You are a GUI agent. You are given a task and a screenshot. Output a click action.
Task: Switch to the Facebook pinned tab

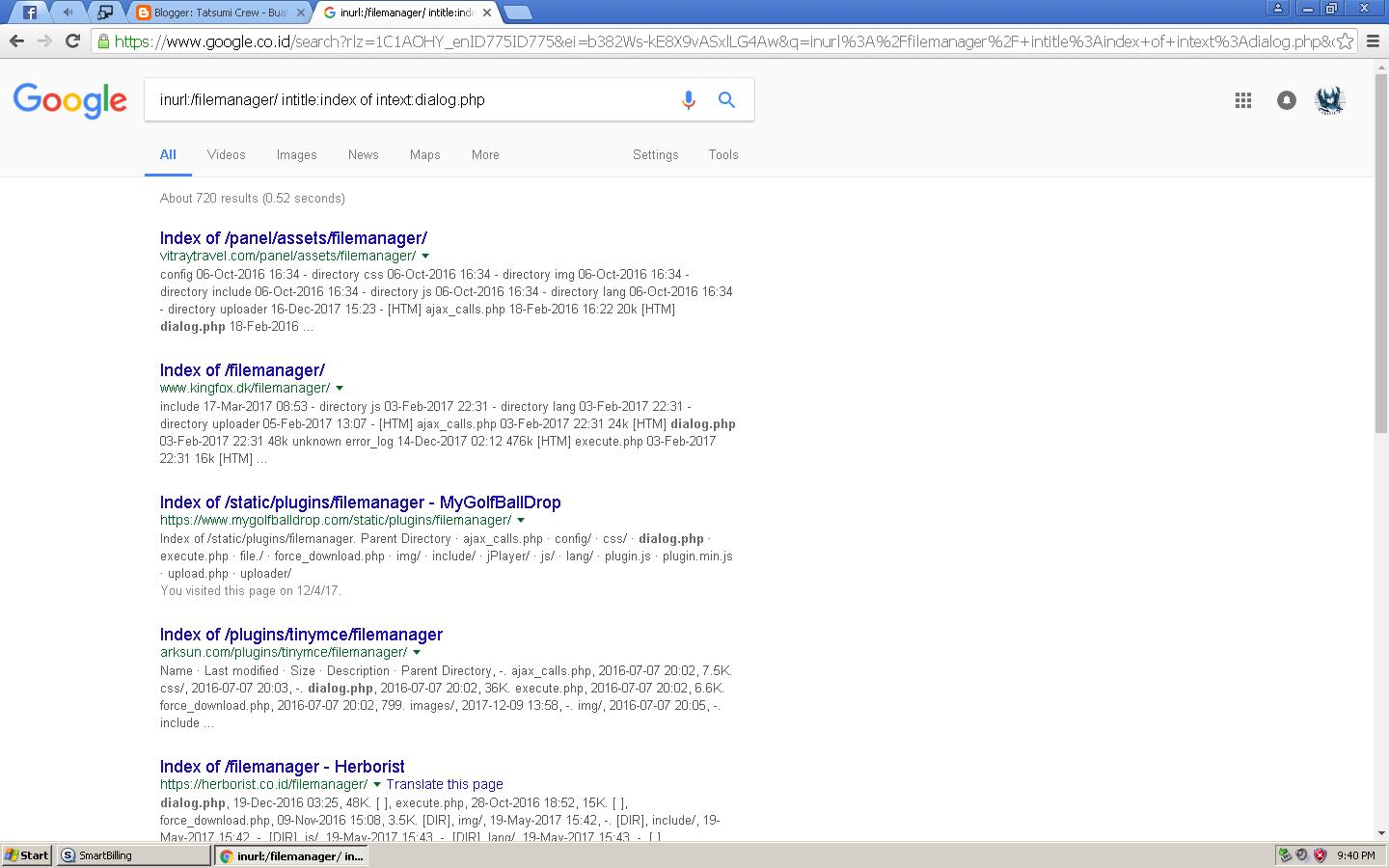[x=30, y=13]
